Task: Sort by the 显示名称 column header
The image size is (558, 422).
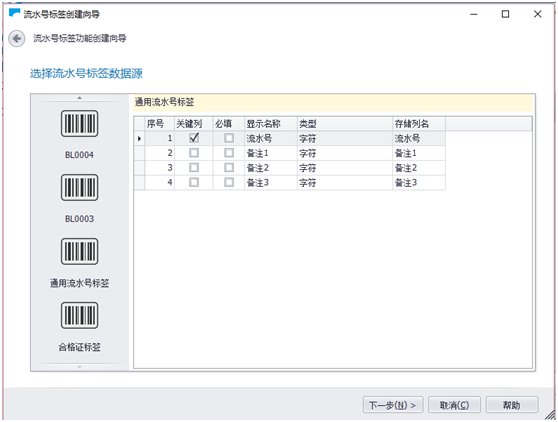Action: 270,124
